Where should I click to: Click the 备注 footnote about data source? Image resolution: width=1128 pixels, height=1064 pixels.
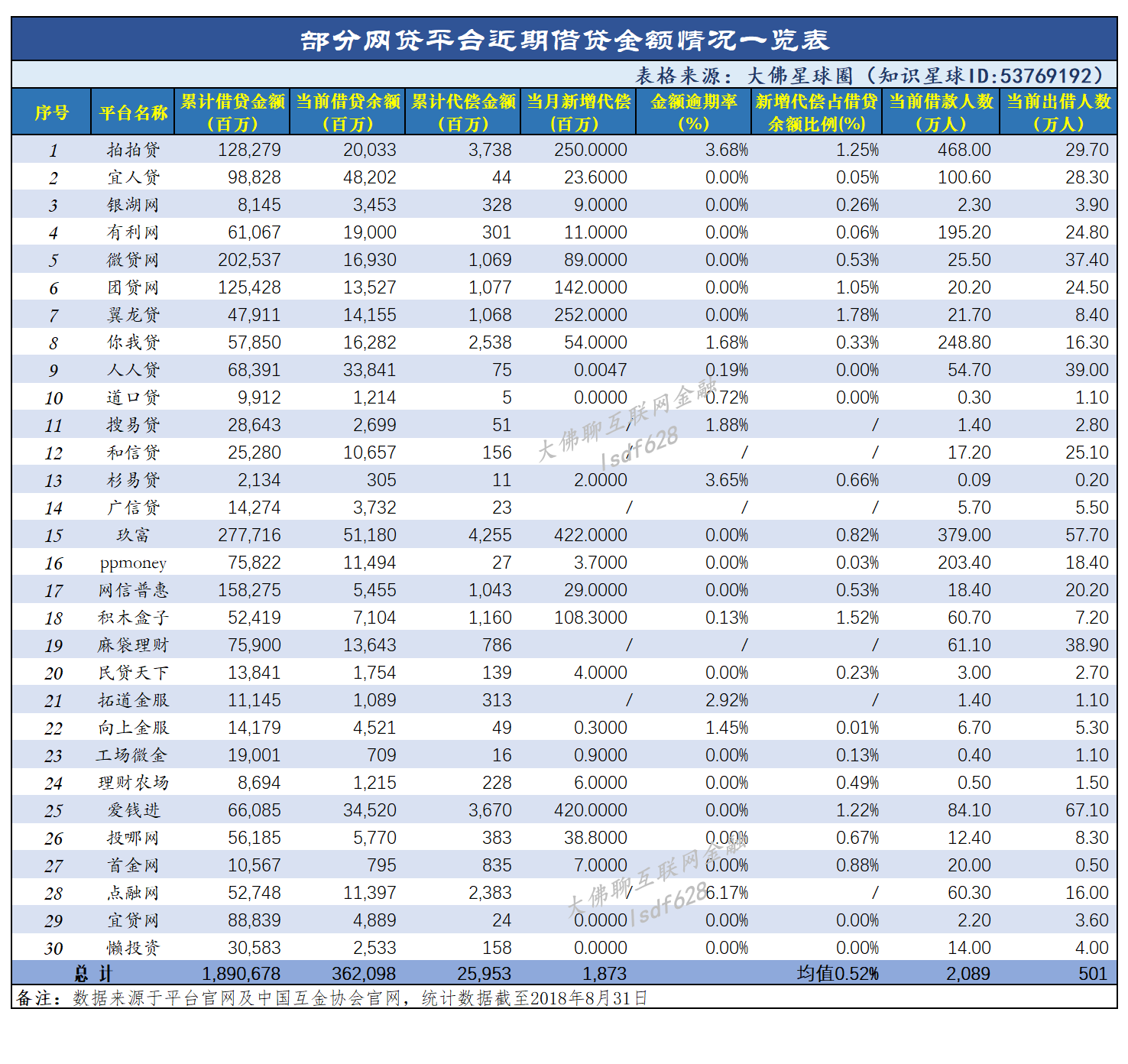(x=332, y=998)
